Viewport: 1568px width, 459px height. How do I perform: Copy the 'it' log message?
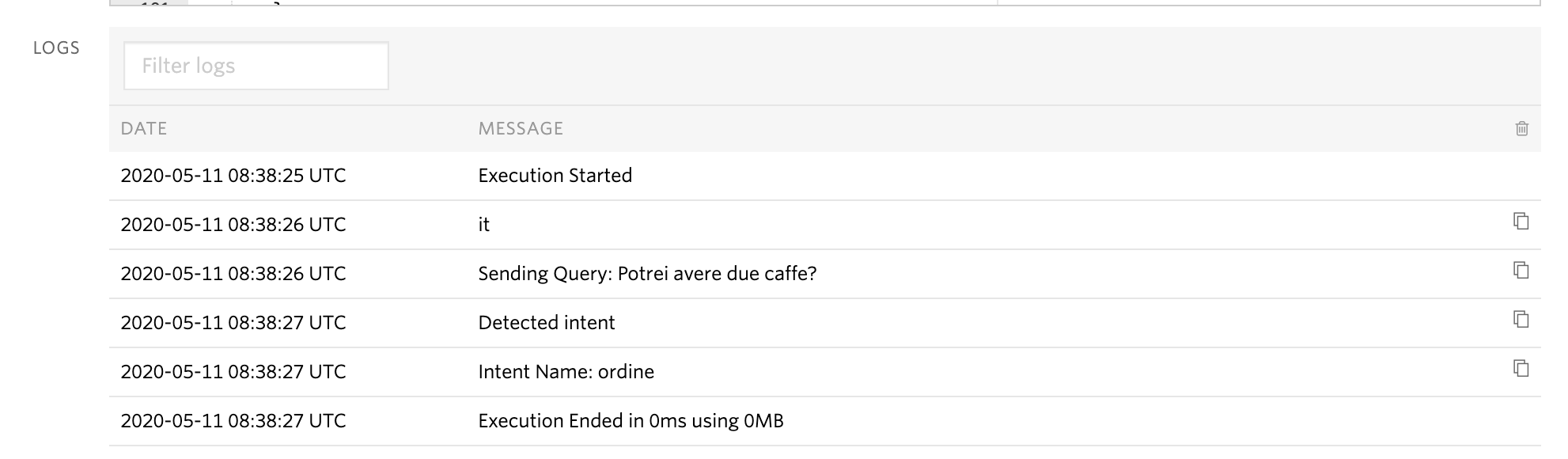tap(1521, 222)
